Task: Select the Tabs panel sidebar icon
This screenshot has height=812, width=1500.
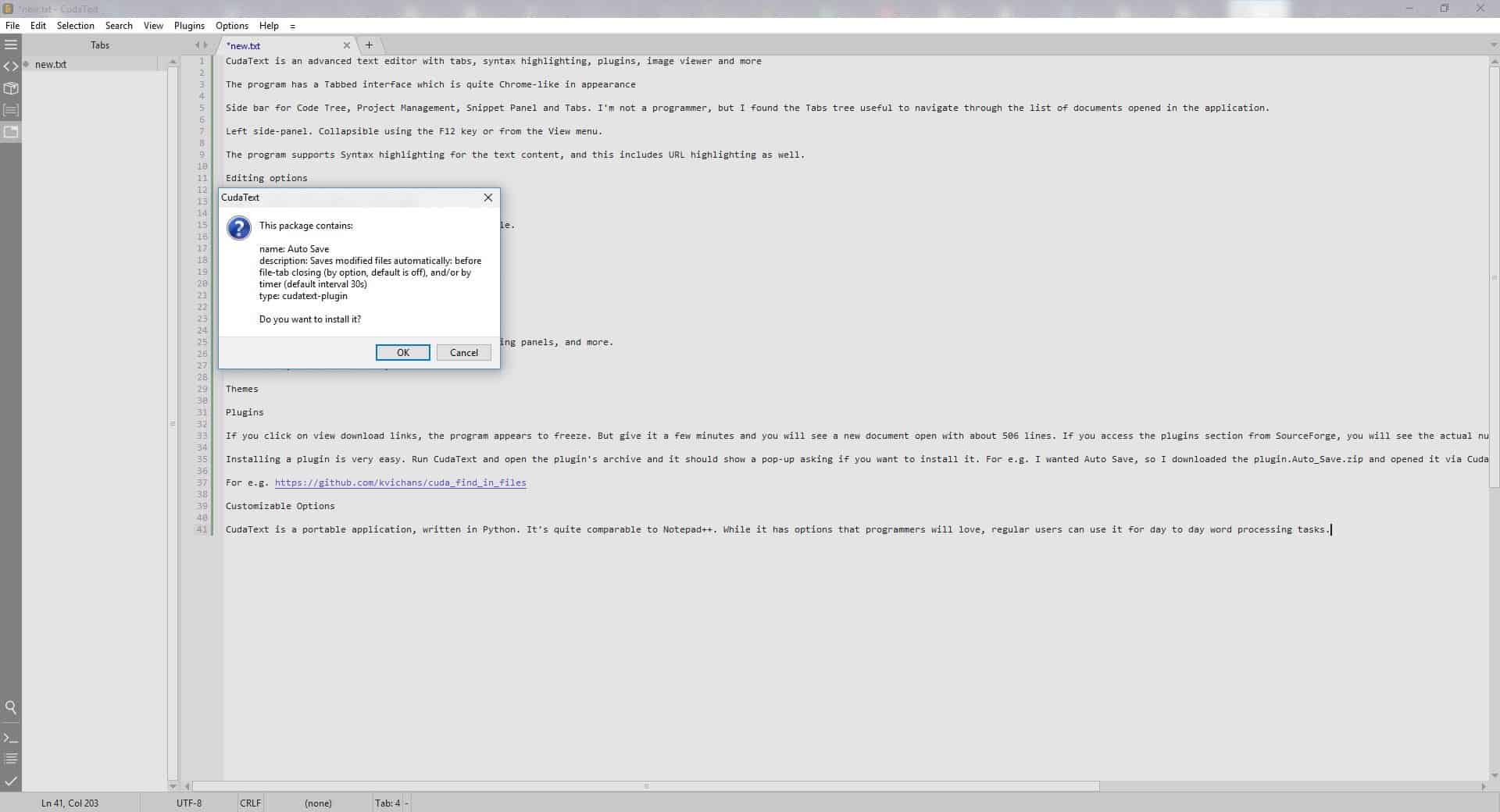Action: click(11, 132)
